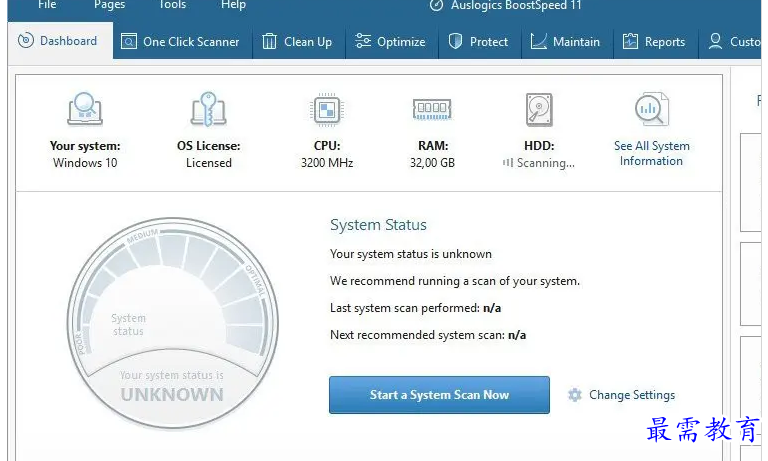Click the Reports clipboard icon

[x=630, y=41]
